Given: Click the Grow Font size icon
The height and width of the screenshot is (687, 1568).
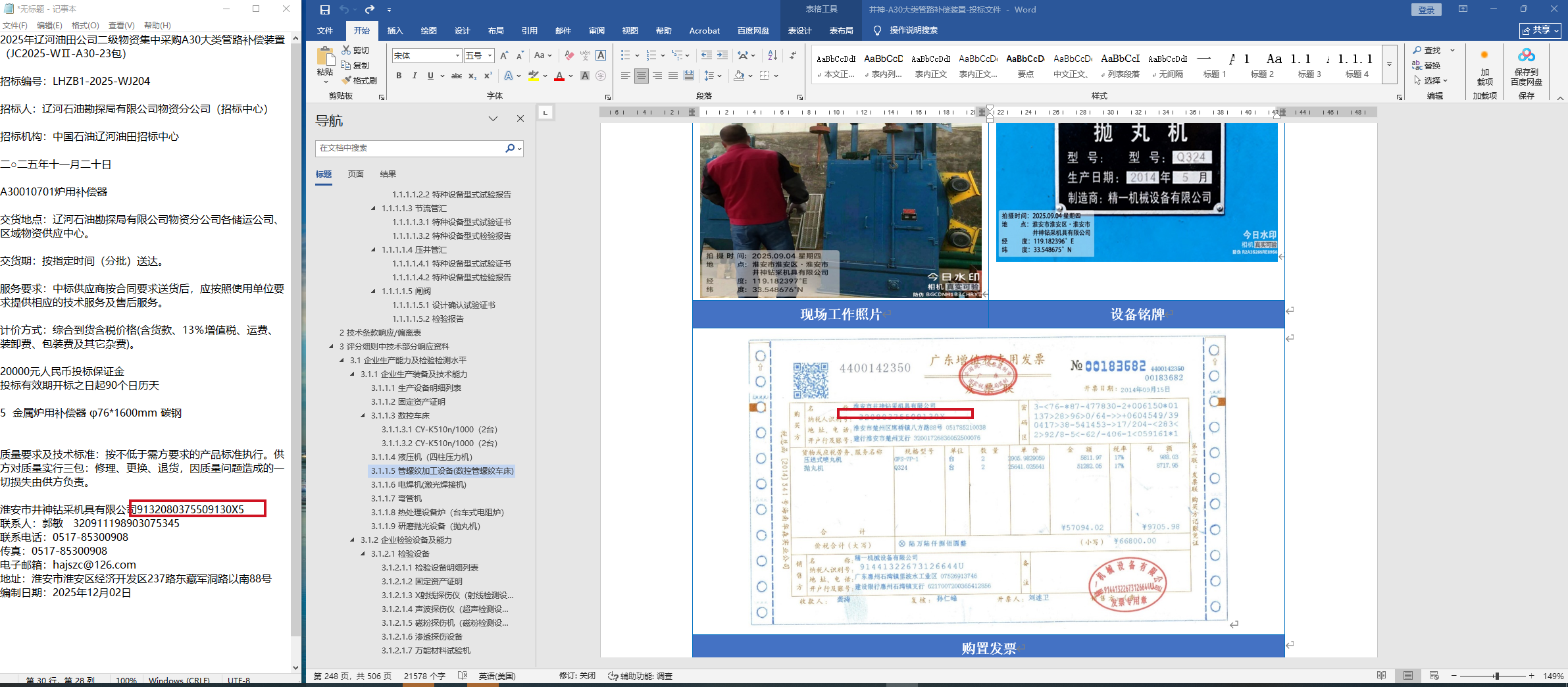Looking at the screenshot, I should click(503, 56).
